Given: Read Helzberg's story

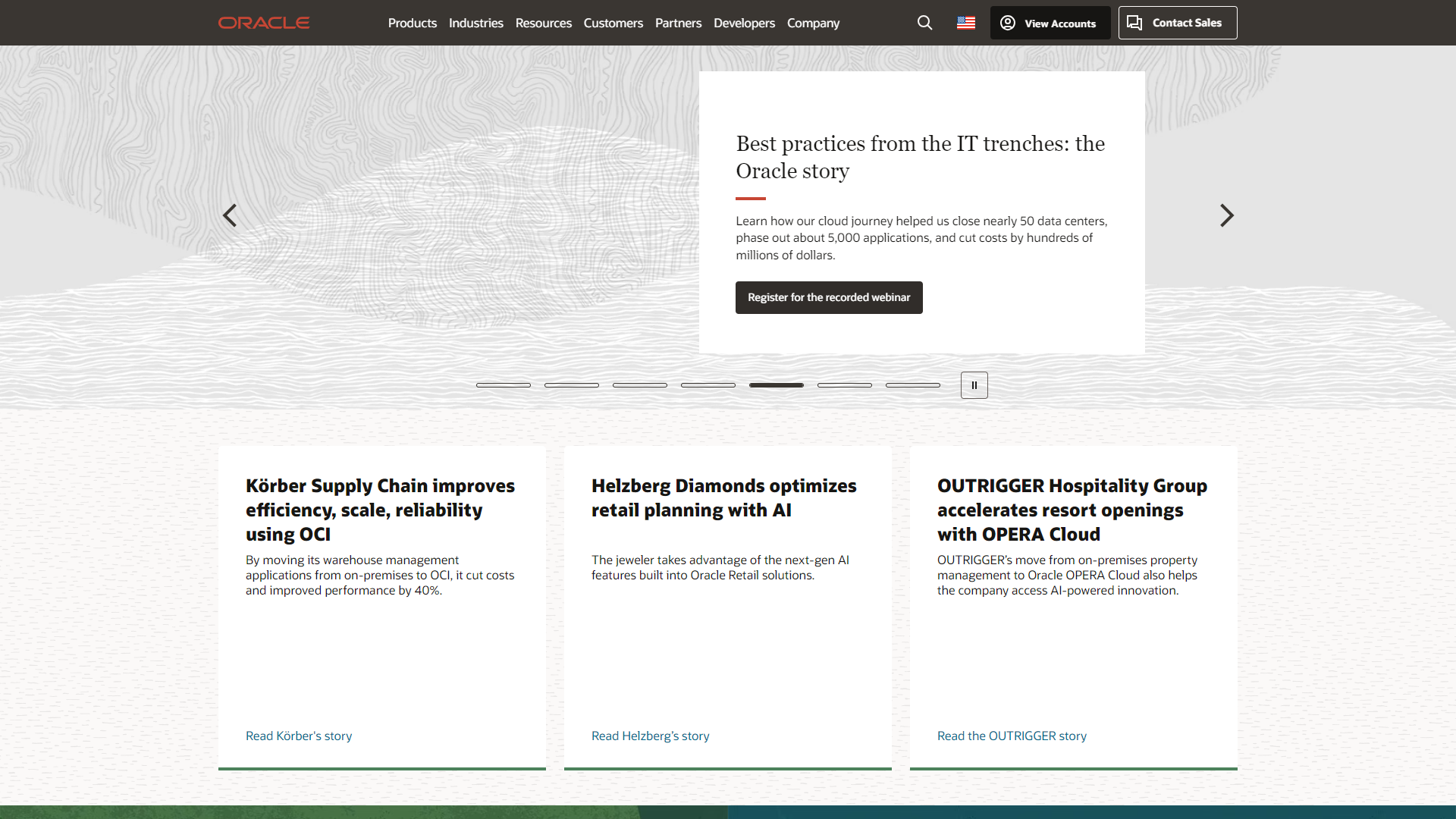Looking at the screenshot, I should pos(650,736).
